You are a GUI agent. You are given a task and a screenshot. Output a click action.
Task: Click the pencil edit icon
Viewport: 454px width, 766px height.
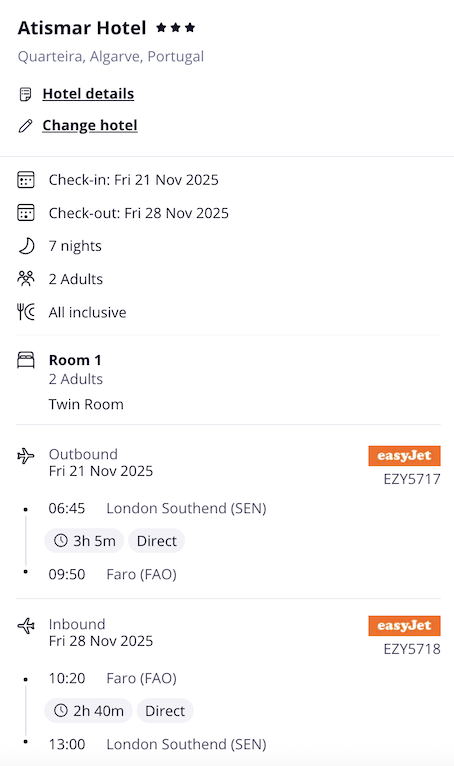coord(25,126)
